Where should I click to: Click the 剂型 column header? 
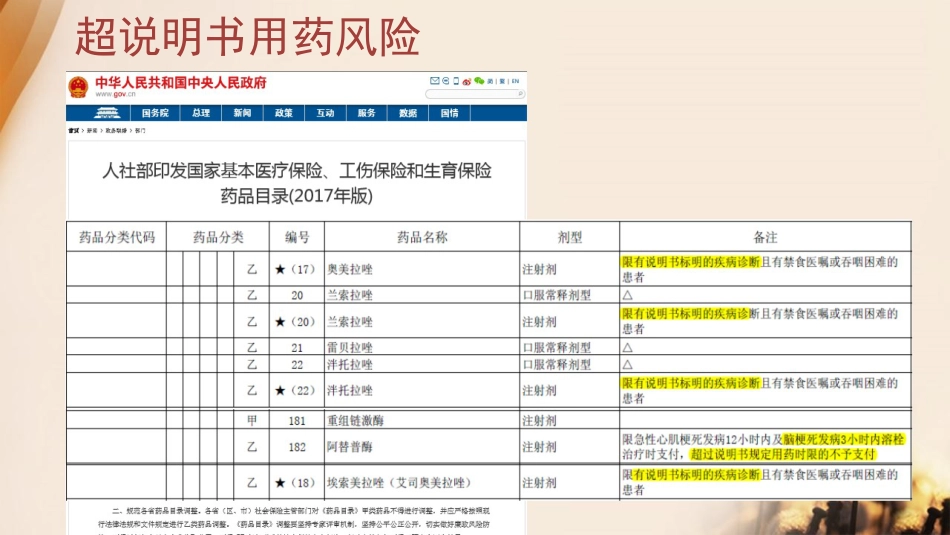click(x=570, y=237)
